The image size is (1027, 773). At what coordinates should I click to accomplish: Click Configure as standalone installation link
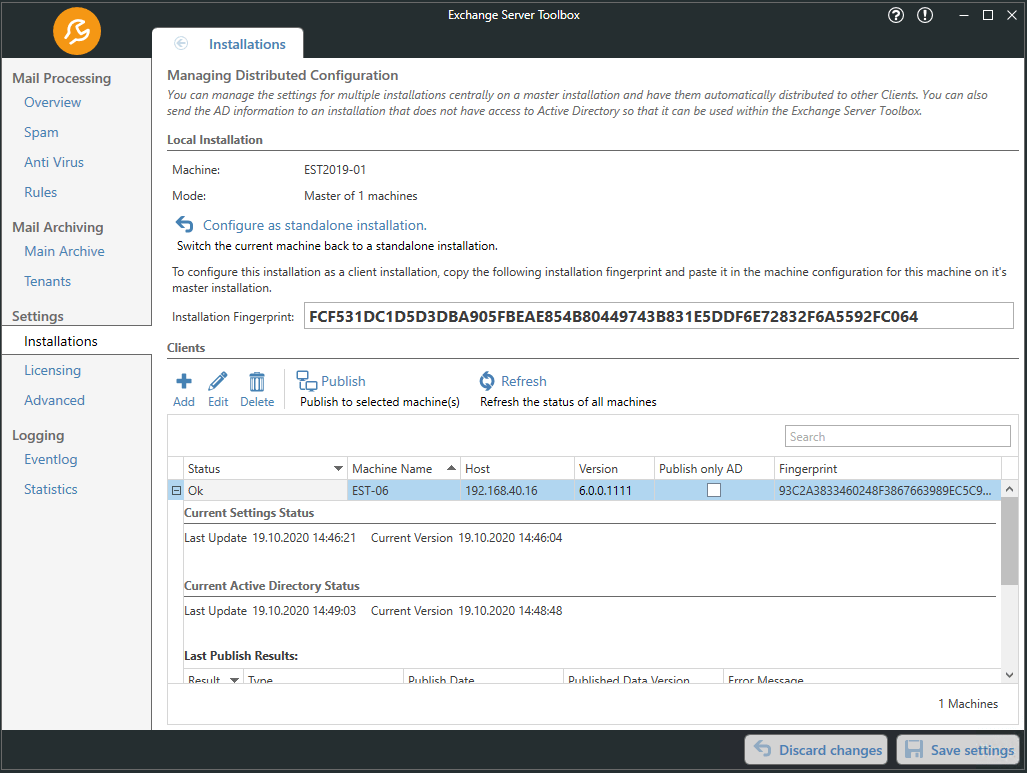coord(314,225)
